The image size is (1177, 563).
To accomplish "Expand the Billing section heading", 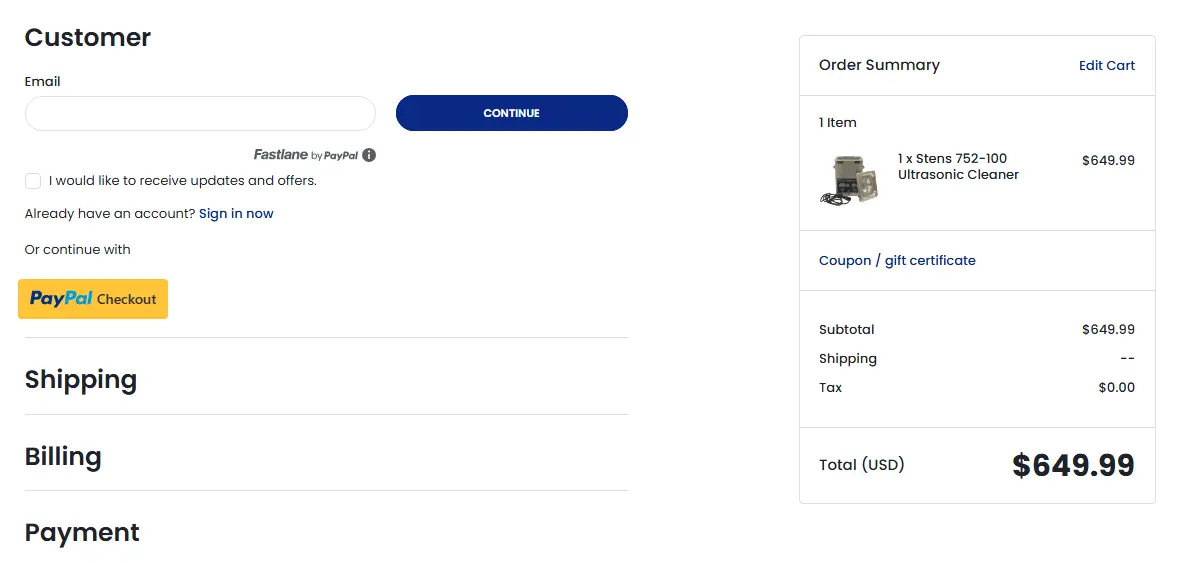I will 63,456.
